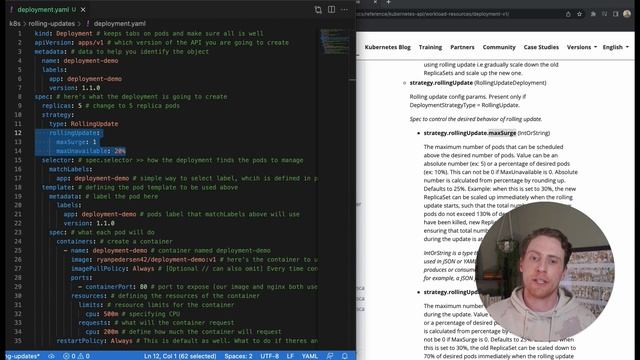The width and height of the screenshot is (640, 360).
Task: Click Ln 12, Col 1 cursor position
Action: (180, 356)
